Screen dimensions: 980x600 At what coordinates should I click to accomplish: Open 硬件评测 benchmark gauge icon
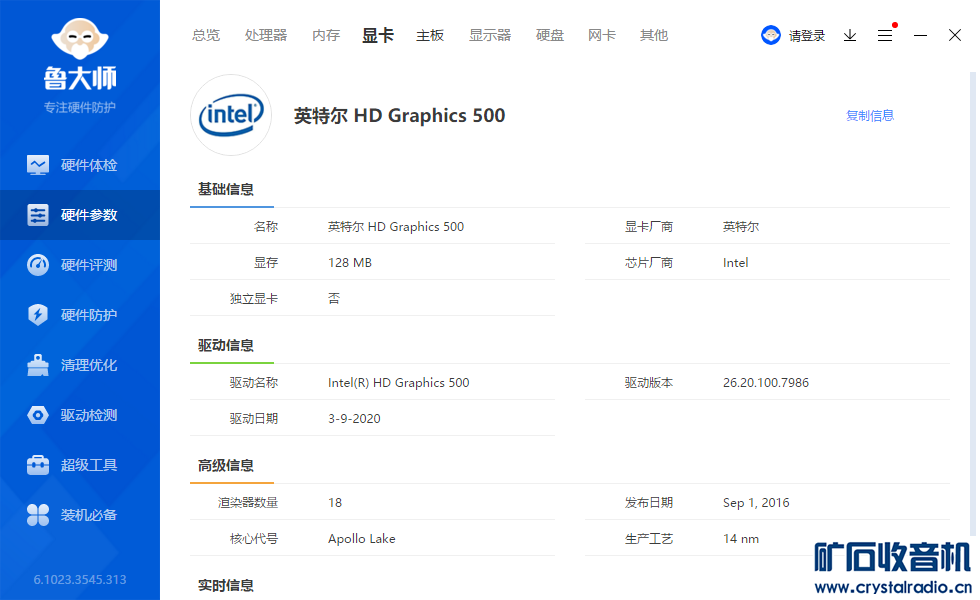click(38, 265)
